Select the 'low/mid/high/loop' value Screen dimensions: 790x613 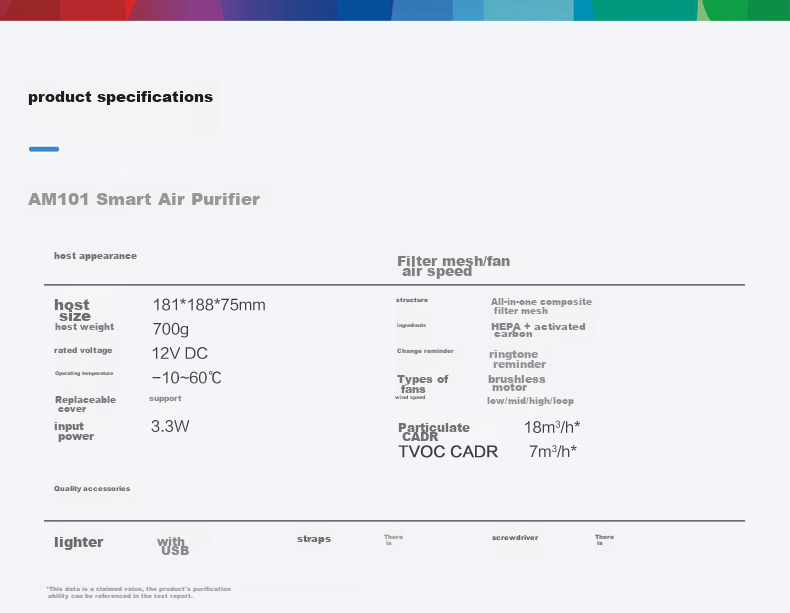click(531, 401)
